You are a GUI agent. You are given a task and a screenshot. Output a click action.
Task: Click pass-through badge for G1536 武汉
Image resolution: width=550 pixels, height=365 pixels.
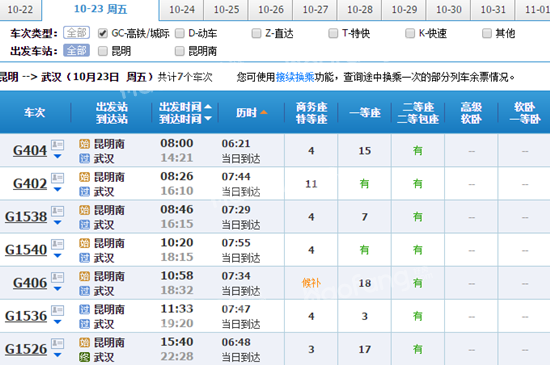coord(85,324)
